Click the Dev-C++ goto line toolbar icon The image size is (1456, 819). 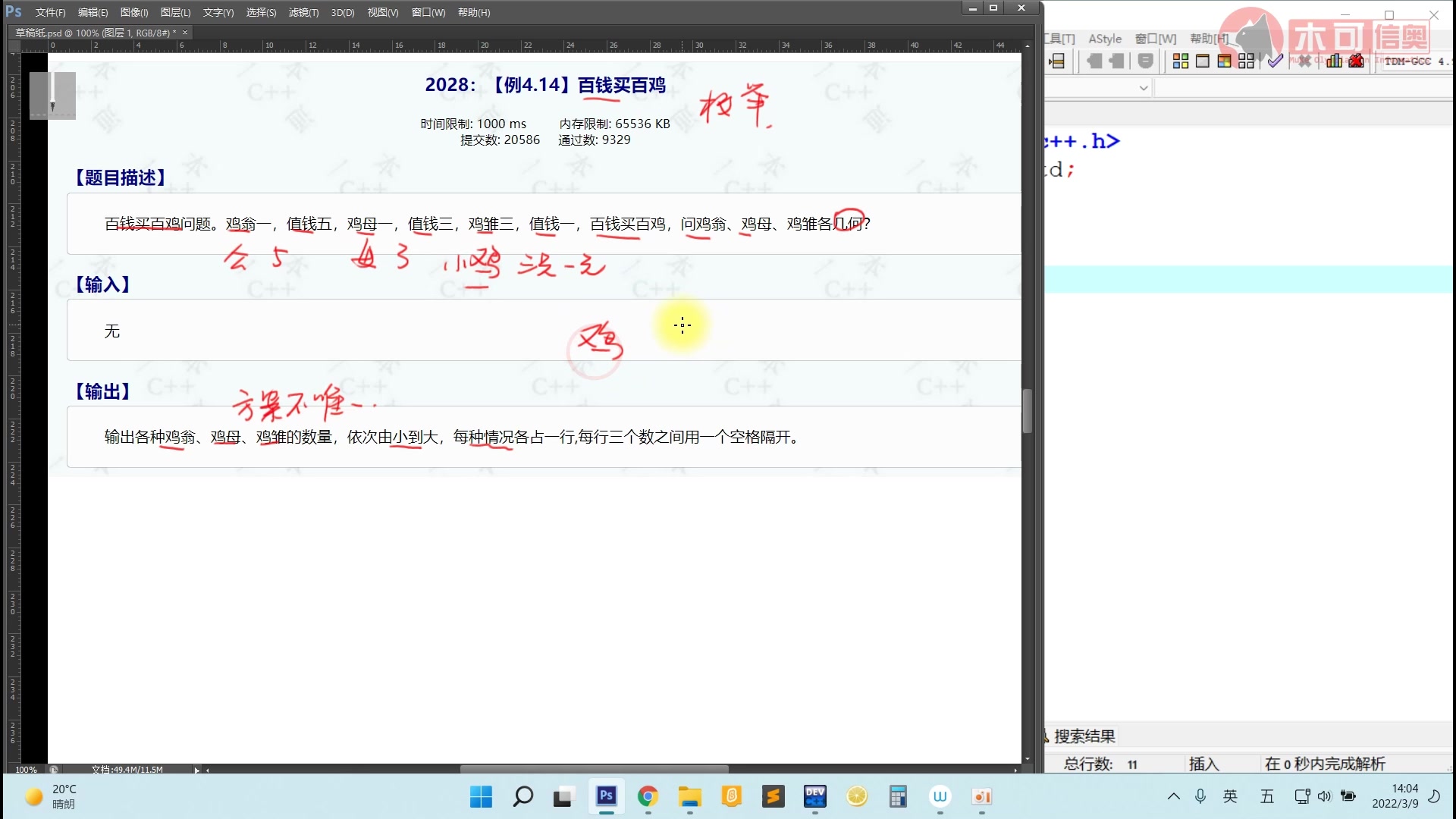coord(1057,61)
